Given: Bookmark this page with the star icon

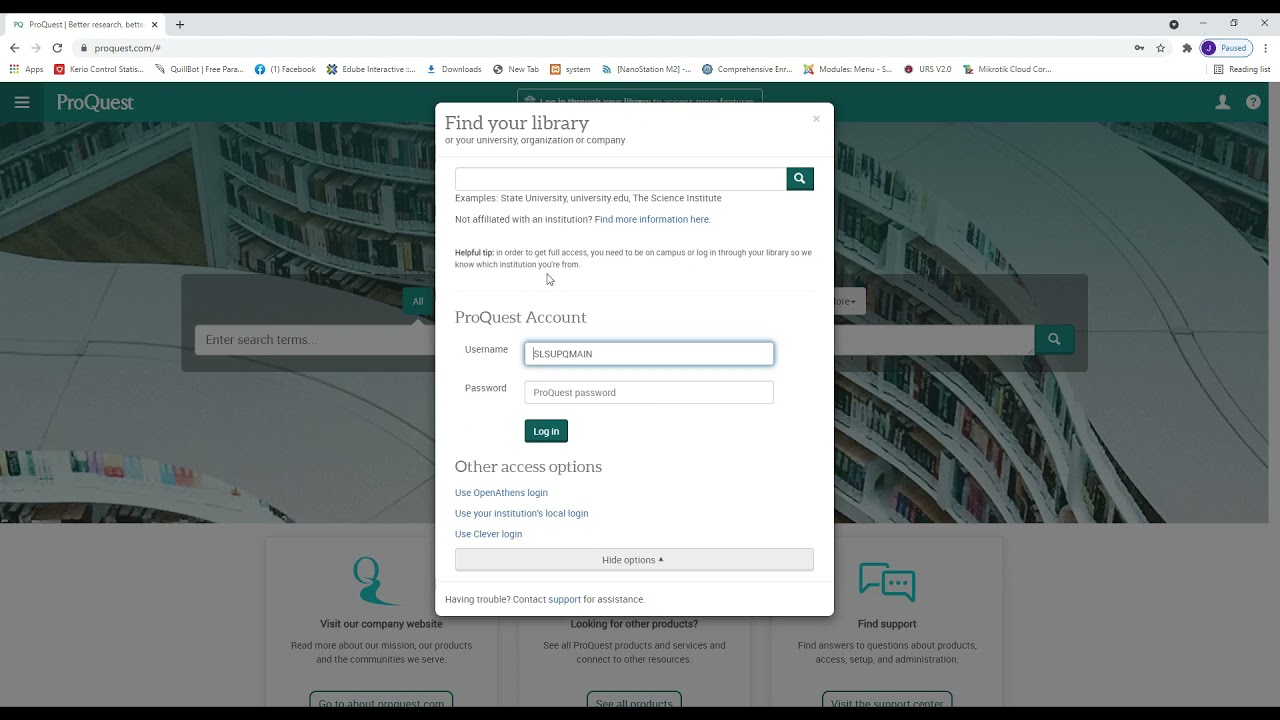Looking at the screenshot, I should [1161, 48].
